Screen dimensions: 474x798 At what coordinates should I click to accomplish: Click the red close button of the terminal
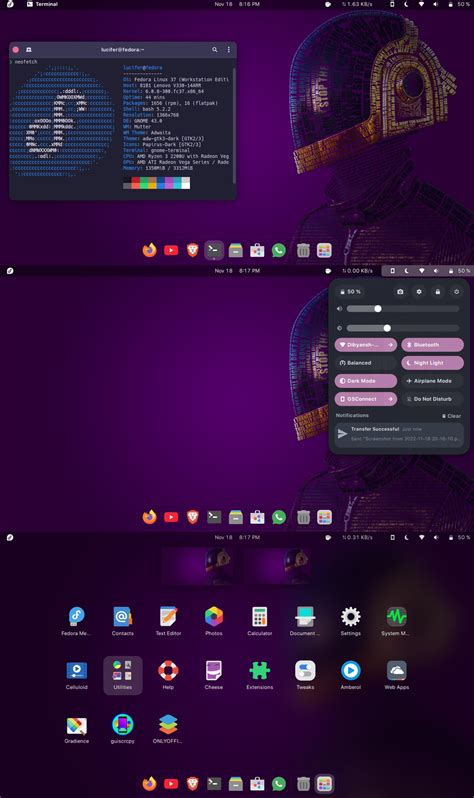(x=16, y=49)
